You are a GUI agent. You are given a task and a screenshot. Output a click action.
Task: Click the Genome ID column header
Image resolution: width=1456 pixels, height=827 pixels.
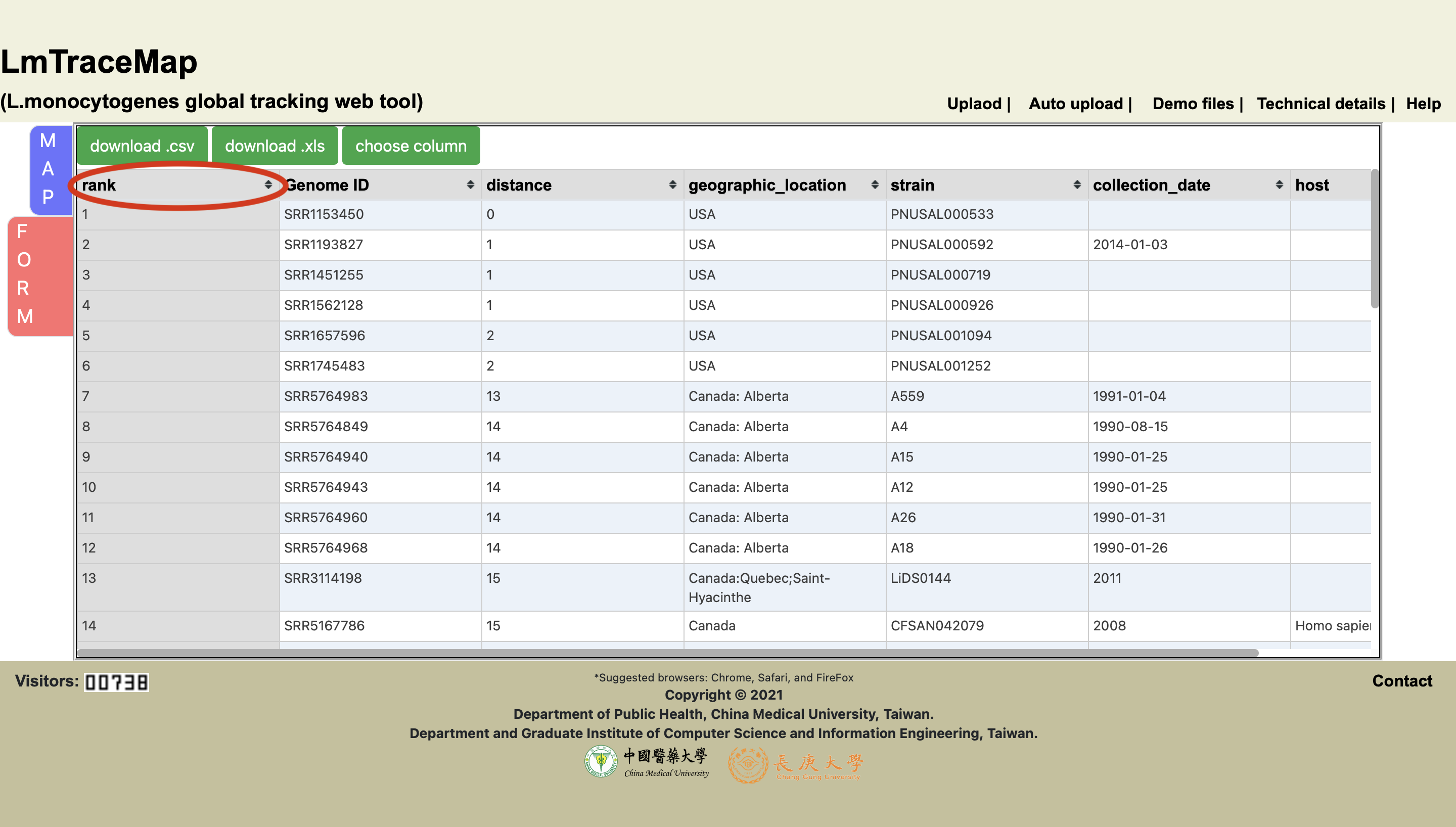click(x=381, y=185)
